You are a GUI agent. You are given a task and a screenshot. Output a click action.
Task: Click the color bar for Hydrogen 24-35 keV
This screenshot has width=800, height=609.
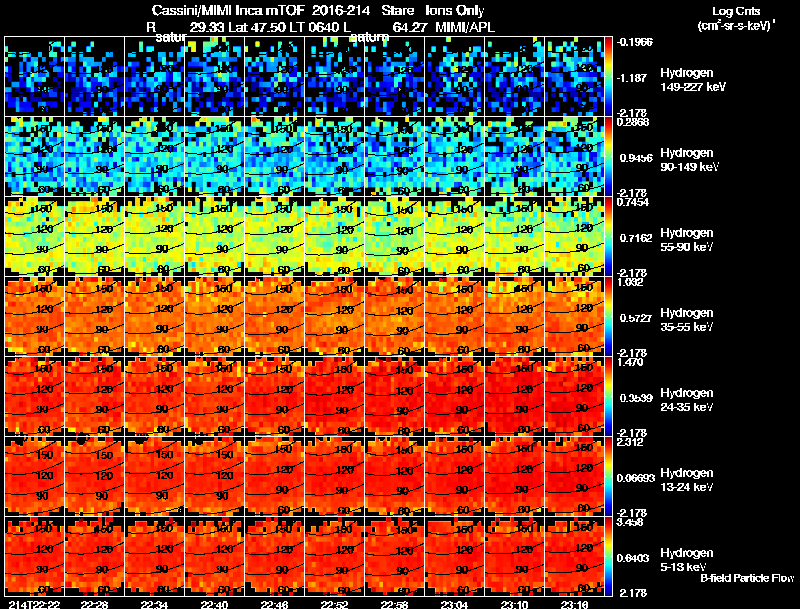[608, 397]
